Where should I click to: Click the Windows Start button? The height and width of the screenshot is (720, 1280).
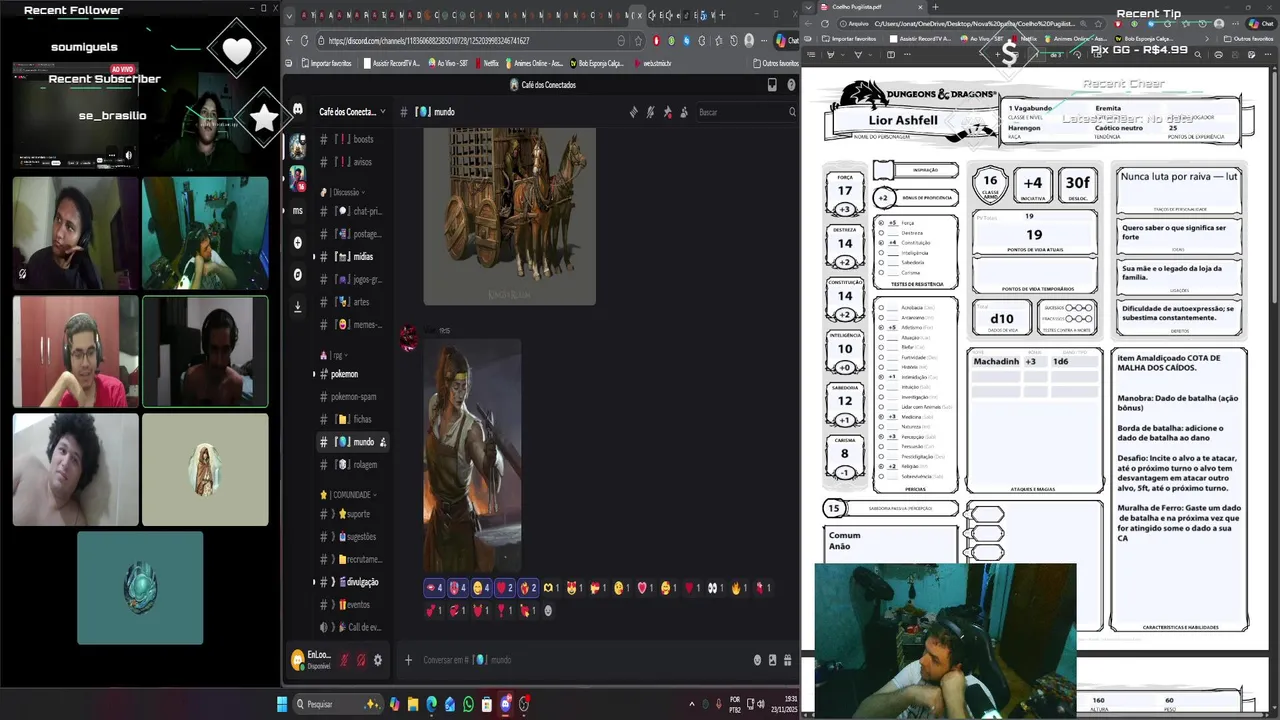(283, 704)
